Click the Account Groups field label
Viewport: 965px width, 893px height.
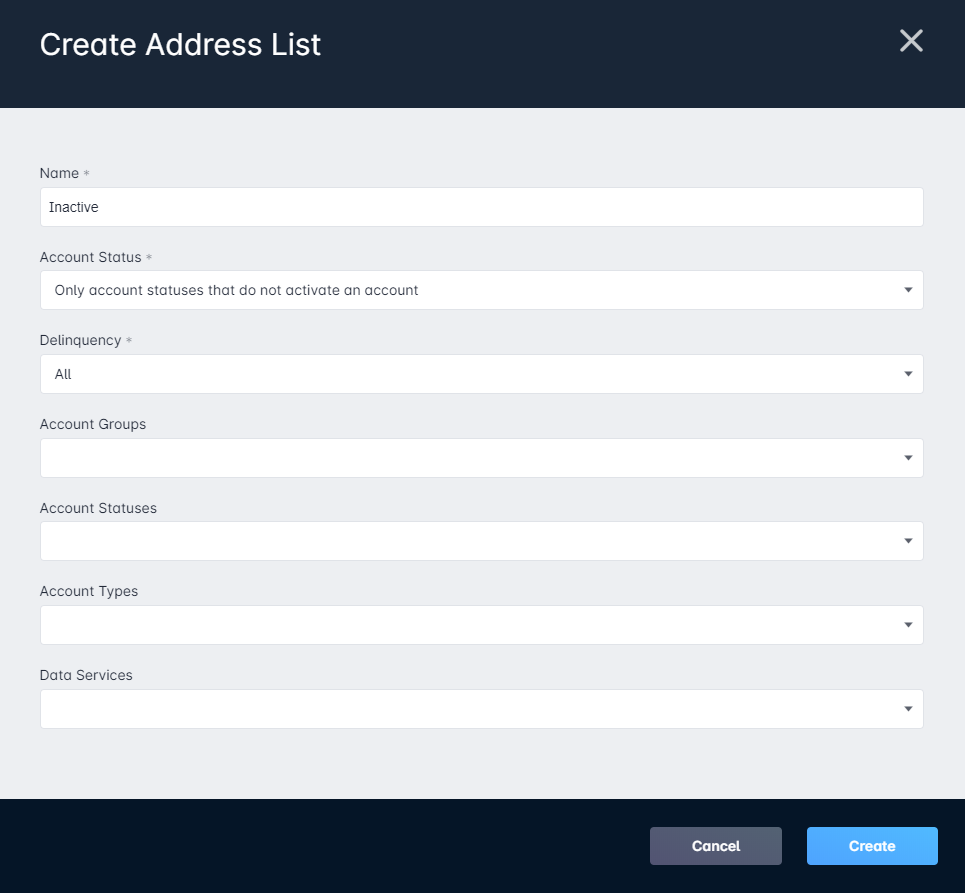[x=93, y=424]
